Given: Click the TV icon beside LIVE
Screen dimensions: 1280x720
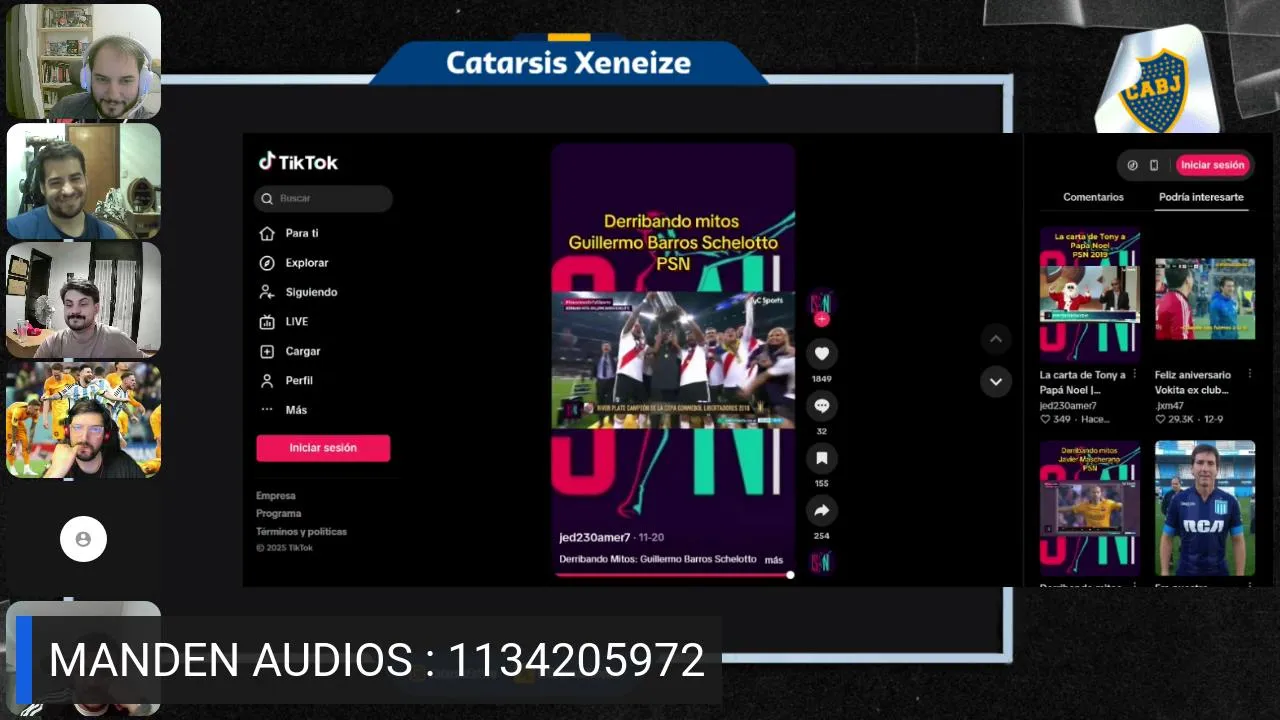Looking at the screenshot, I should pyautogui.click(x=267, y=322).
